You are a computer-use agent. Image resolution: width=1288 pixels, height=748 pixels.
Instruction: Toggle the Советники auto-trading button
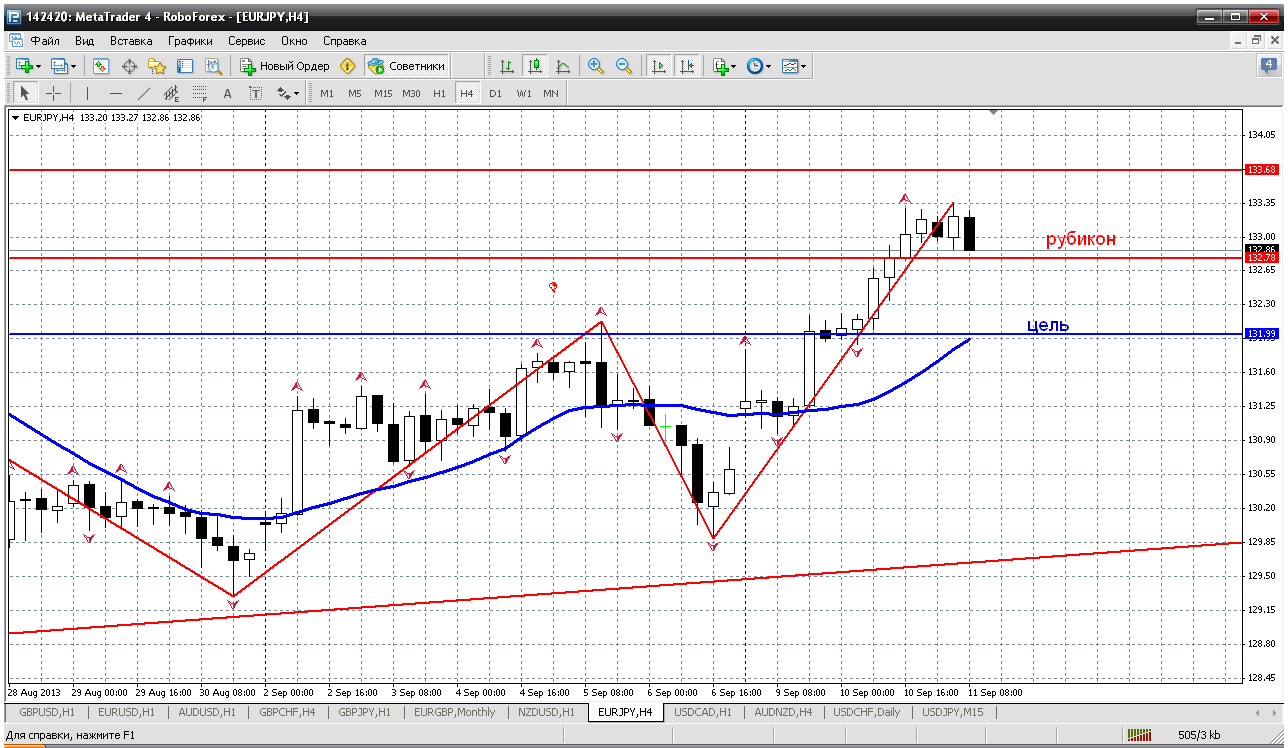point(406,66)
